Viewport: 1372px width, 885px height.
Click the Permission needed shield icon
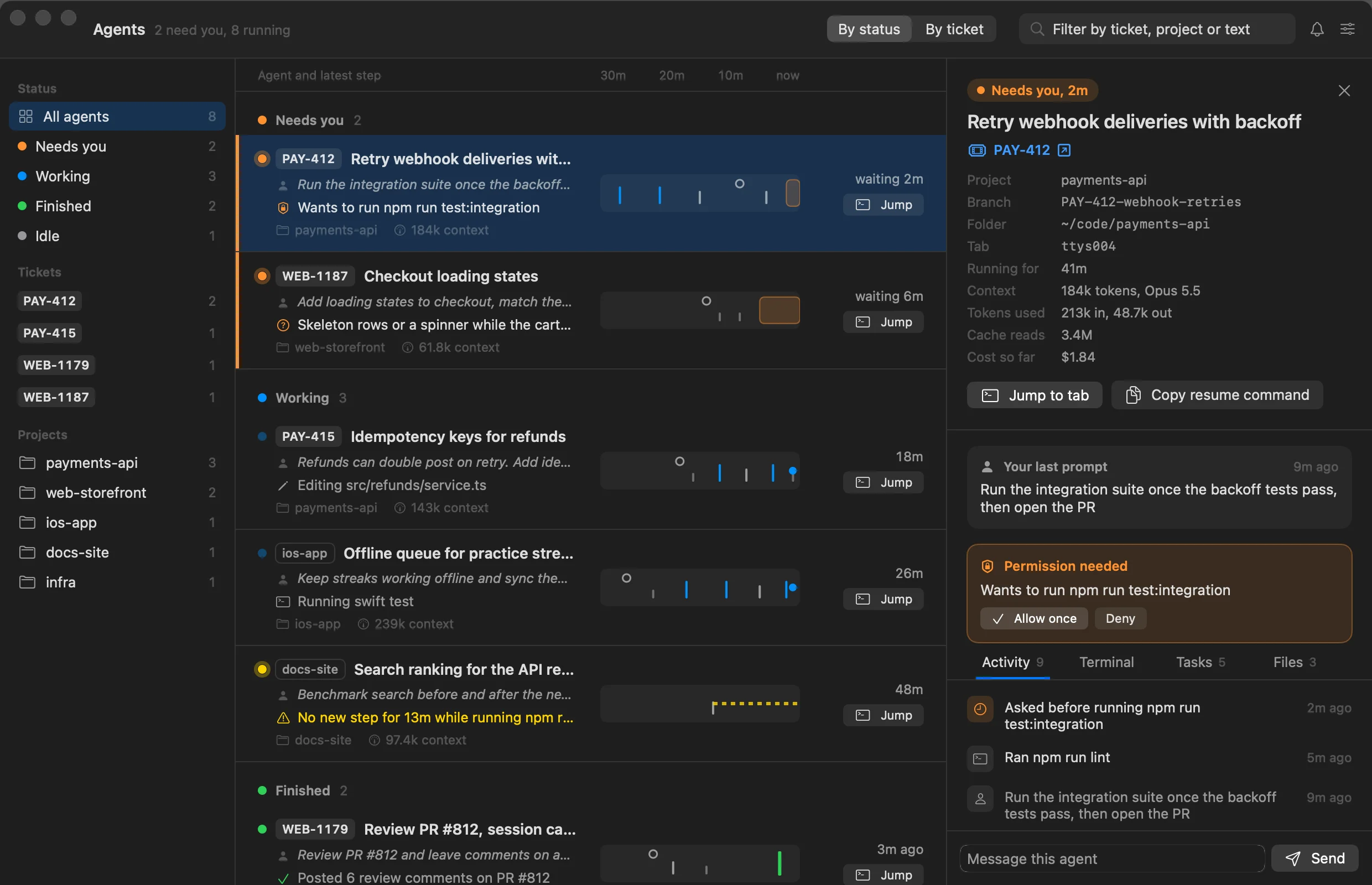(988, 566)
